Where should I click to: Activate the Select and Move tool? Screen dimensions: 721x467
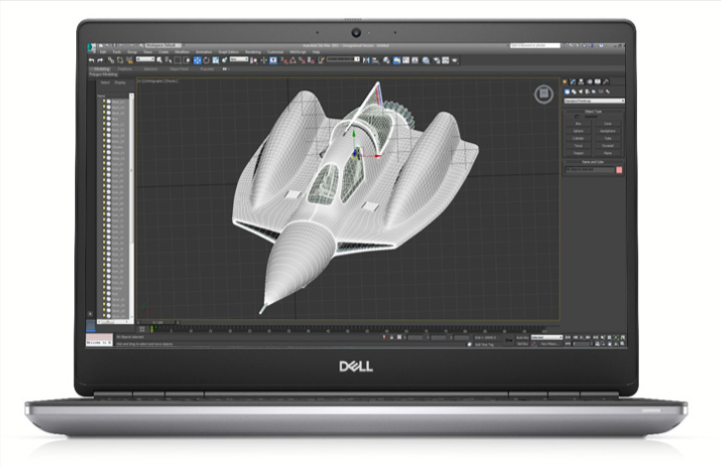(x=197, y=60)
